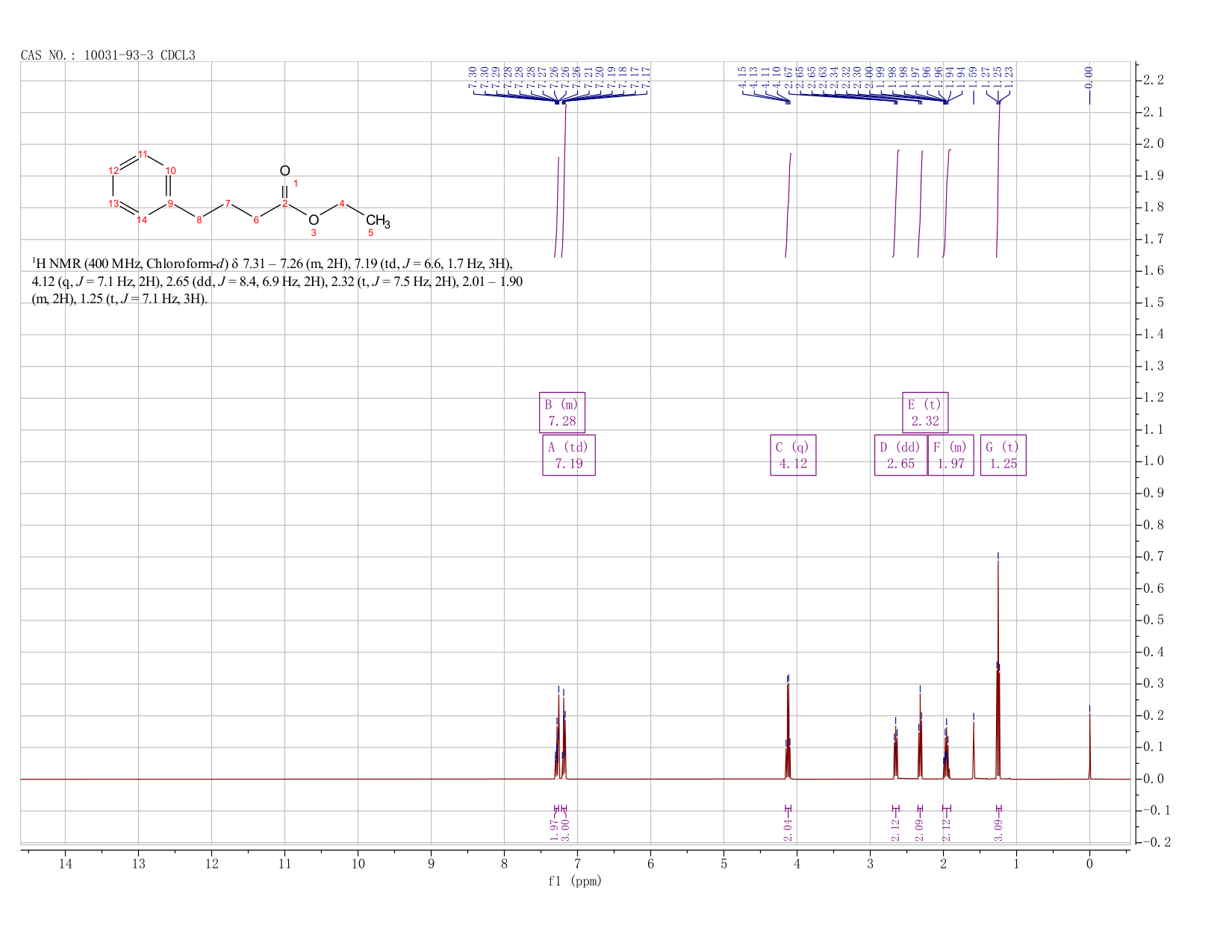Select the 3.09 integral value
This screenshot has width=1232, height=952.
(x=998, y=830)
